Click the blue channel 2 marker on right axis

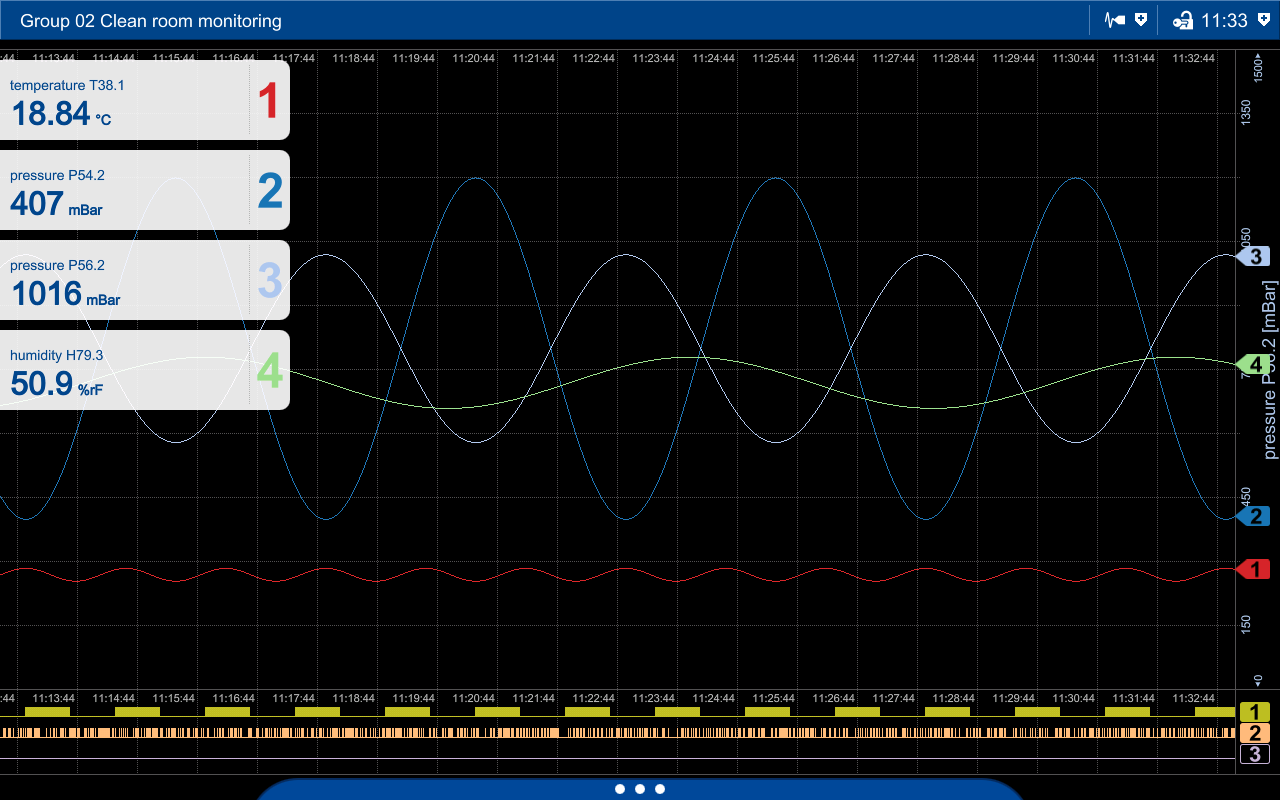tap(1254, 517)
